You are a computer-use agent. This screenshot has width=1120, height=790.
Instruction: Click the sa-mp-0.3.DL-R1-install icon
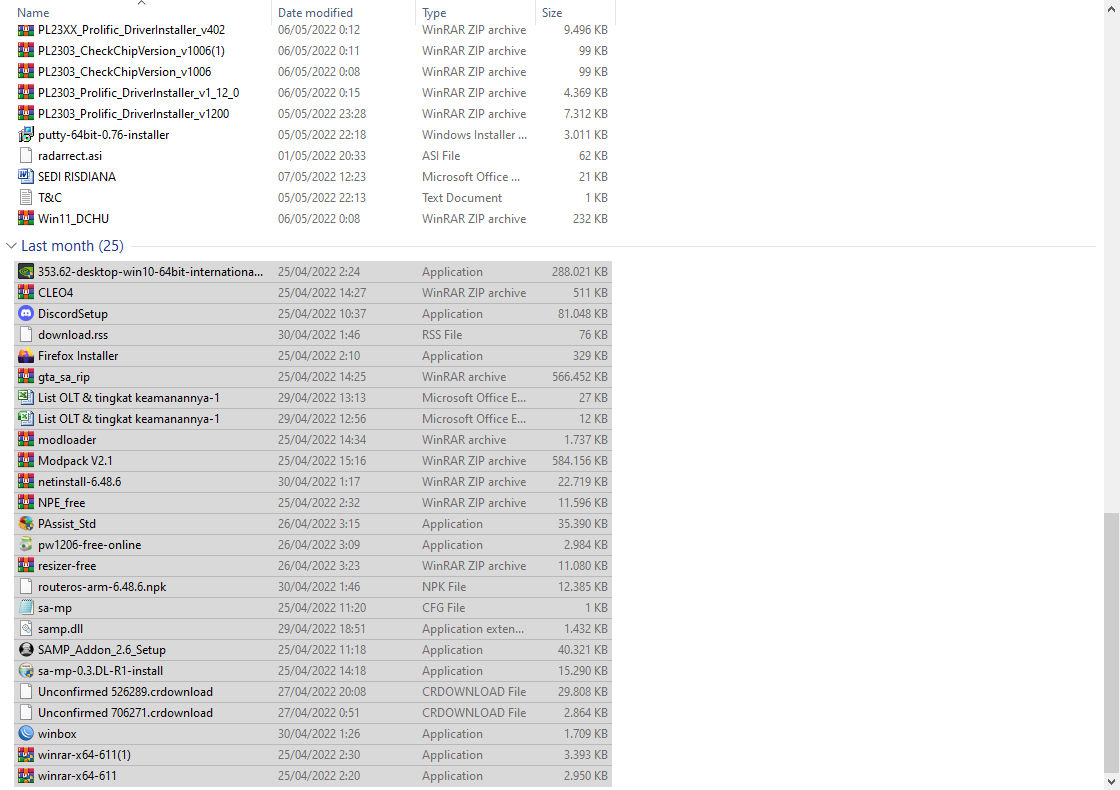click(26, 671)
